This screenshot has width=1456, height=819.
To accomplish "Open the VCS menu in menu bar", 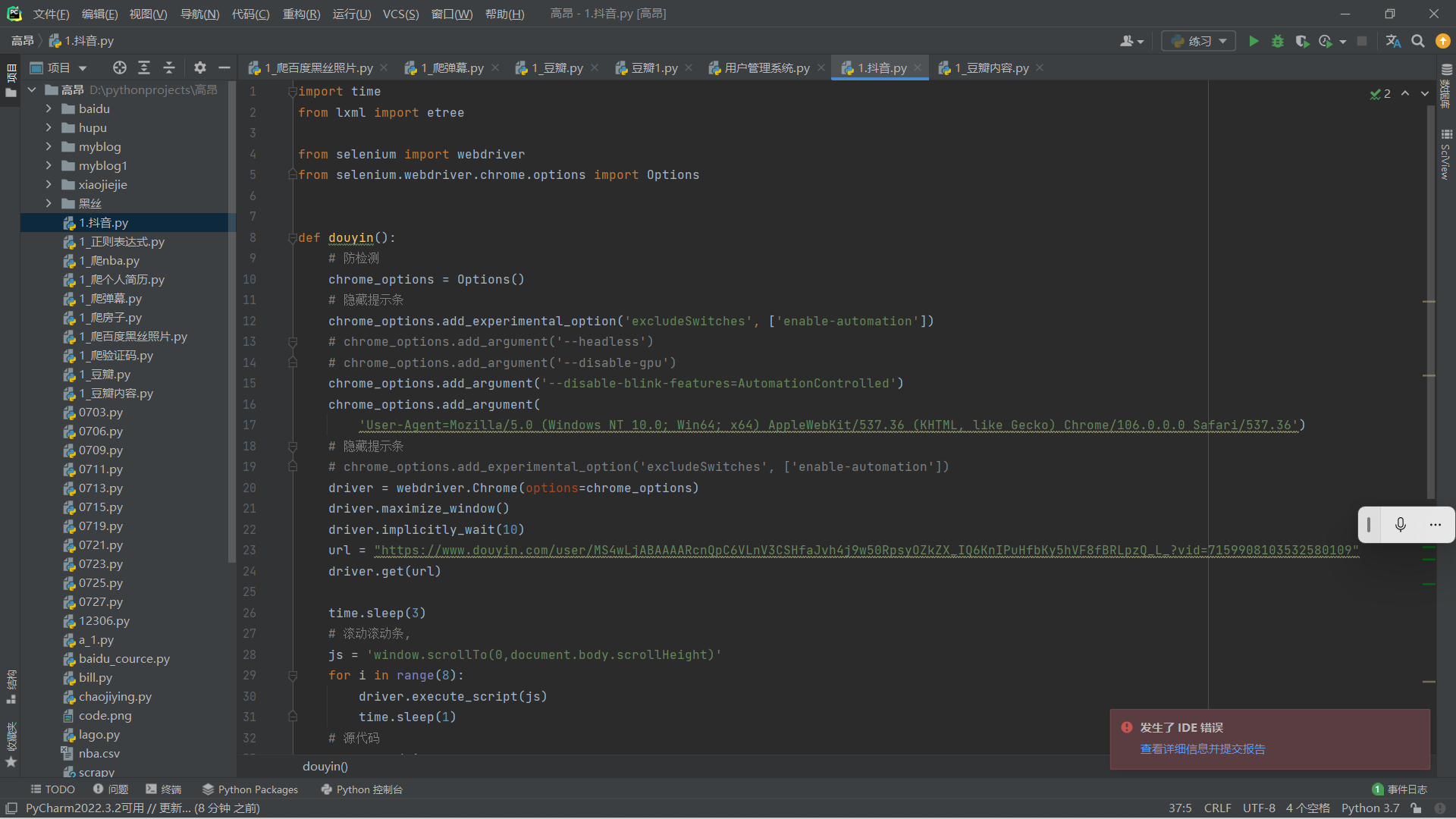I will click(399, 13).
